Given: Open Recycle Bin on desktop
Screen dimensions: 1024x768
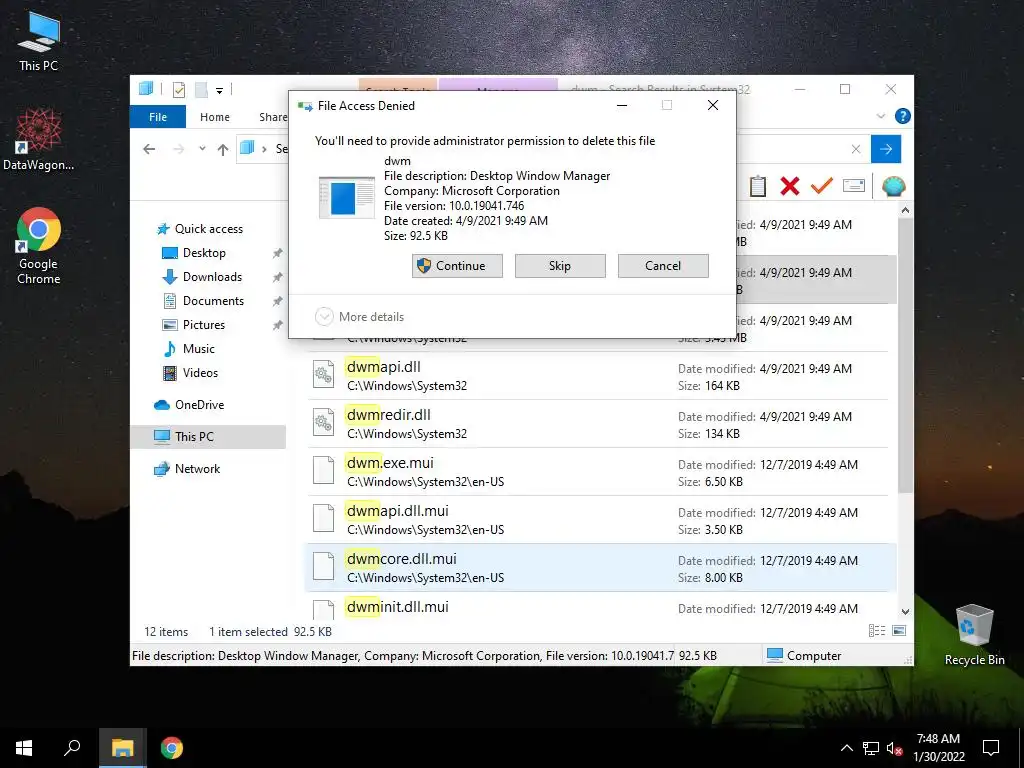Looking at the screenshot, I should [974, 635].
